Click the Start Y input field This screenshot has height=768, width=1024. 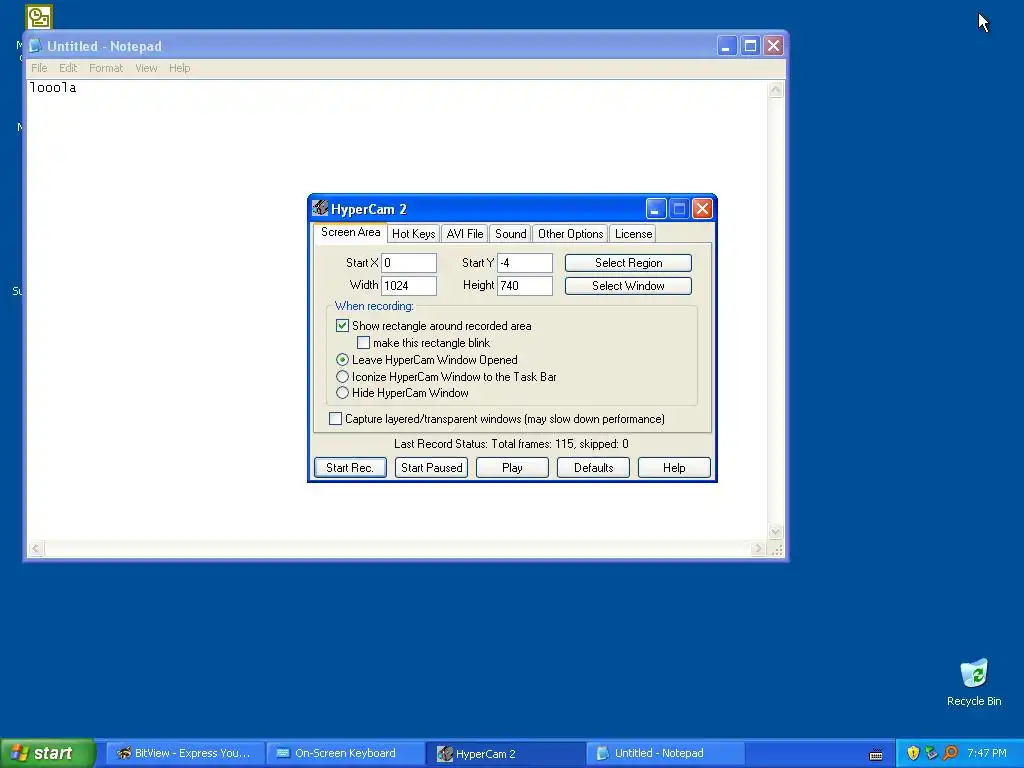[525, 263]
